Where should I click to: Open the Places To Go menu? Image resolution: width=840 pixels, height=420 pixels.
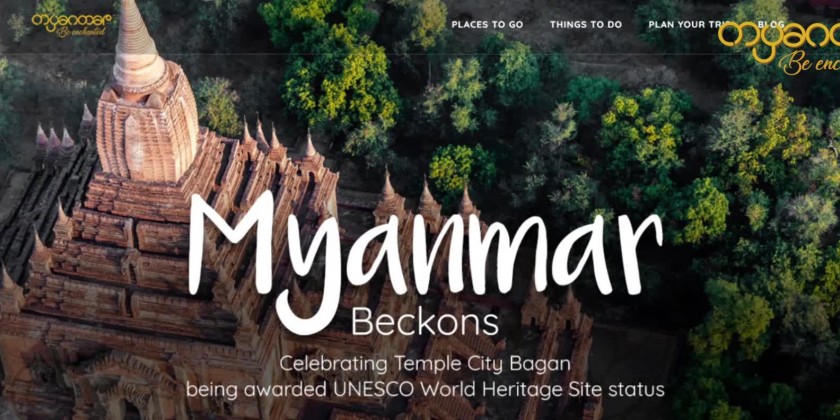pos(487,25)
